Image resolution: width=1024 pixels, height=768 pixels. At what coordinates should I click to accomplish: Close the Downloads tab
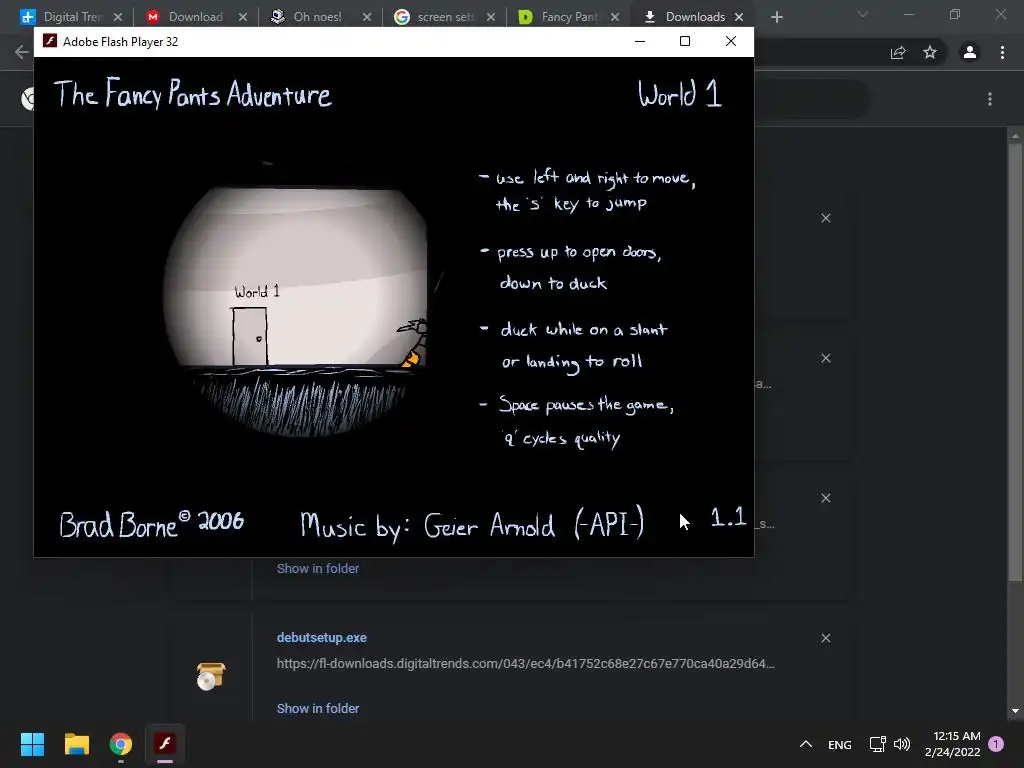tap(739, 17)
